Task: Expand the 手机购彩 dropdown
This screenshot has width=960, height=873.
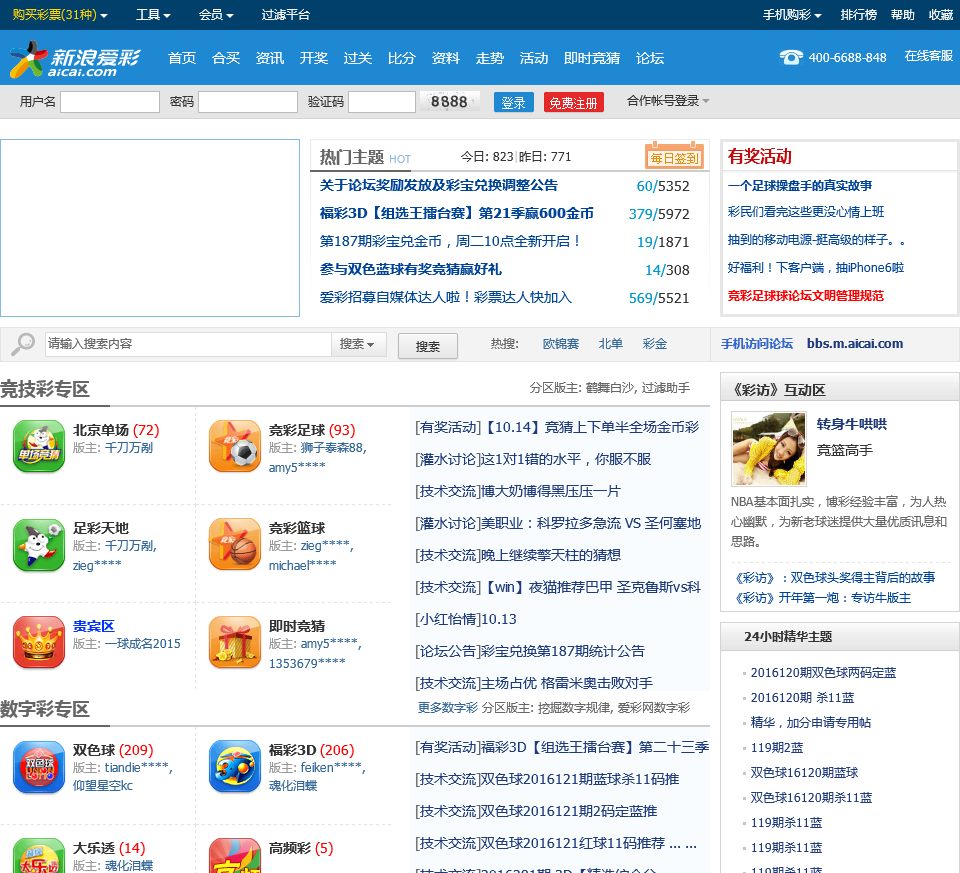Action: 792,15
